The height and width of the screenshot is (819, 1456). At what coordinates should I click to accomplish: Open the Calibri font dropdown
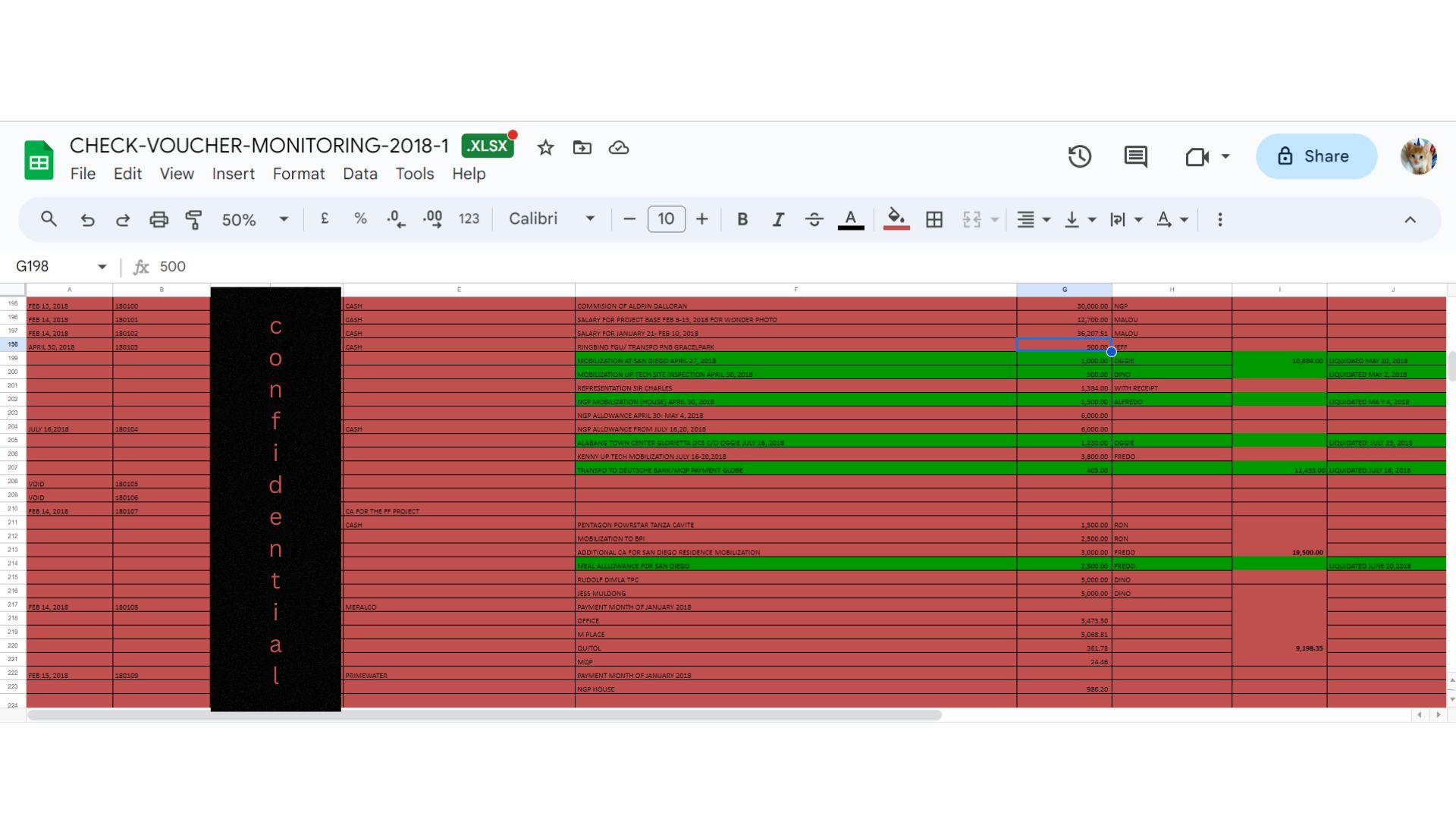tap(551, 219)
